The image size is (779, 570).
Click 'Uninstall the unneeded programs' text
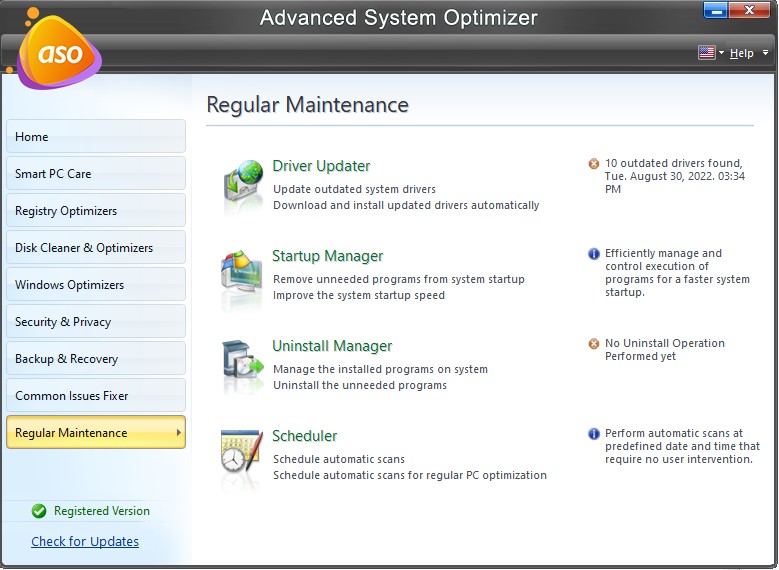coord(360,385)
